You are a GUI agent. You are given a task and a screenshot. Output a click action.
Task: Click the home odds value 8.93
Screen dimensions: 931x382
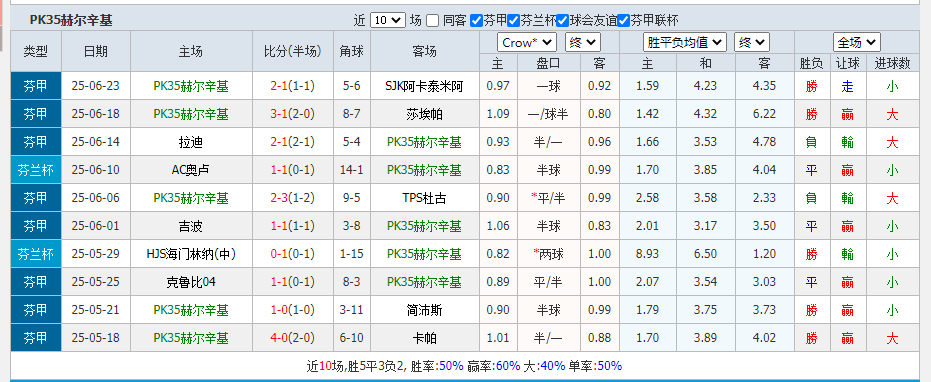click(647, 254)
